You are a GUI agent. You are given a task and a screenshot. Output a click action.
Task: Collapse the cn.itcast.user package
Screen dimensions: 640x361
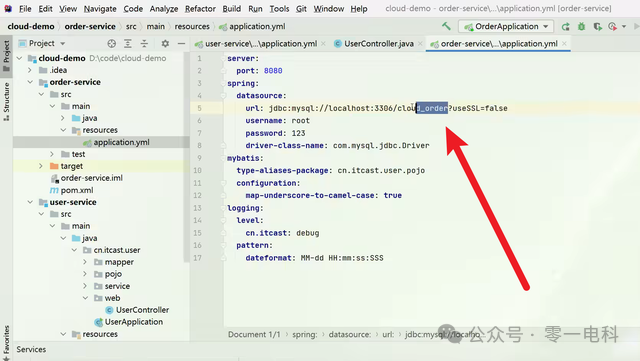coord(74,250)
